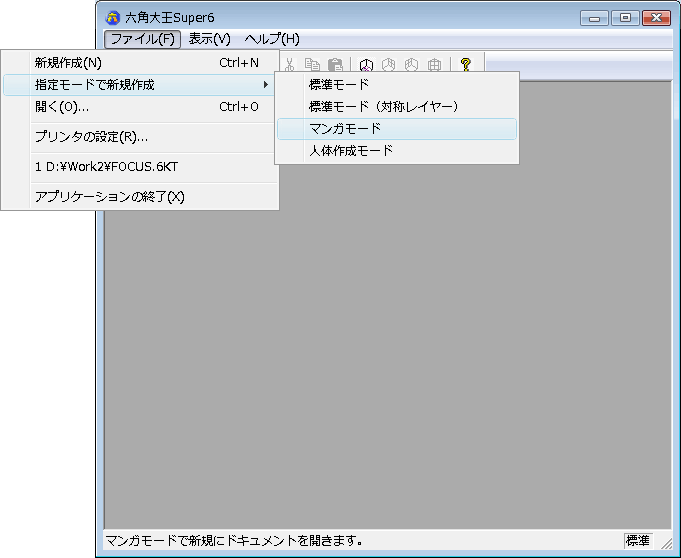Choose 新規作成(N) from the file menu
The width and height of the screenshot is (681, 558).
140,63
